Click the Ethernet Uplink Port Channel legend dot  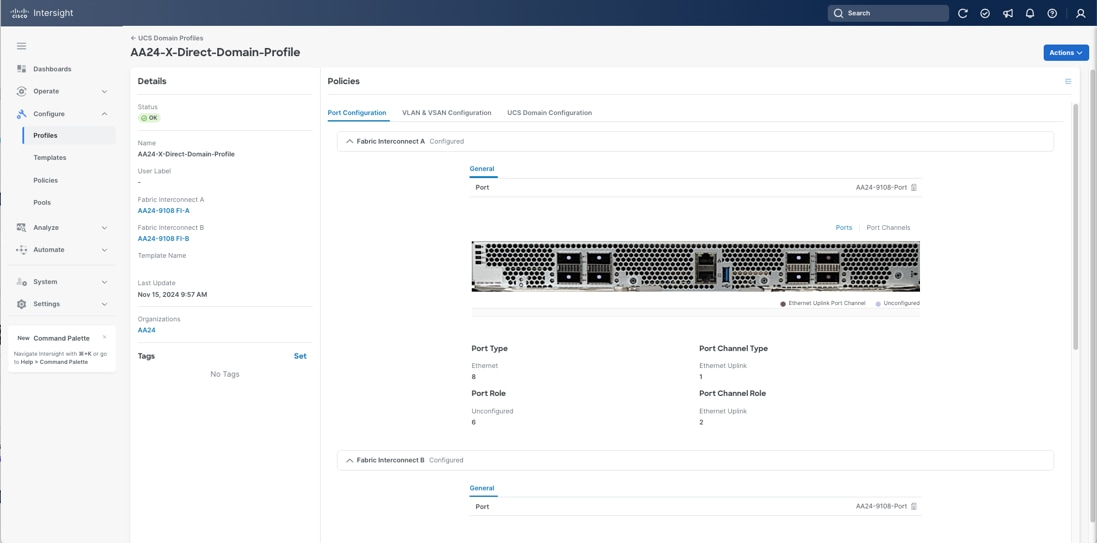coord(783,304)
